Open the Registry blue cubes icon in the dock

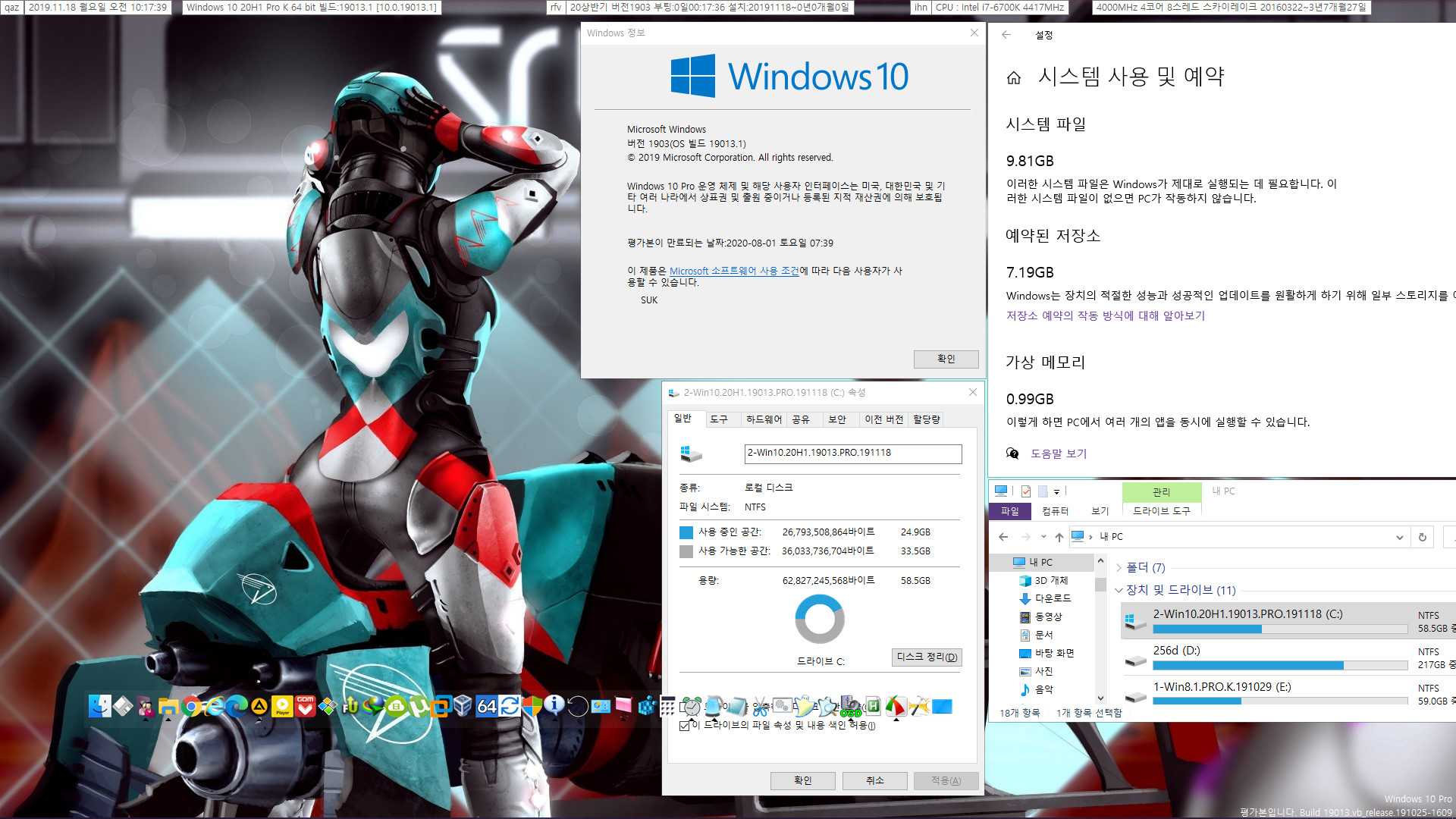click(647, 706)
